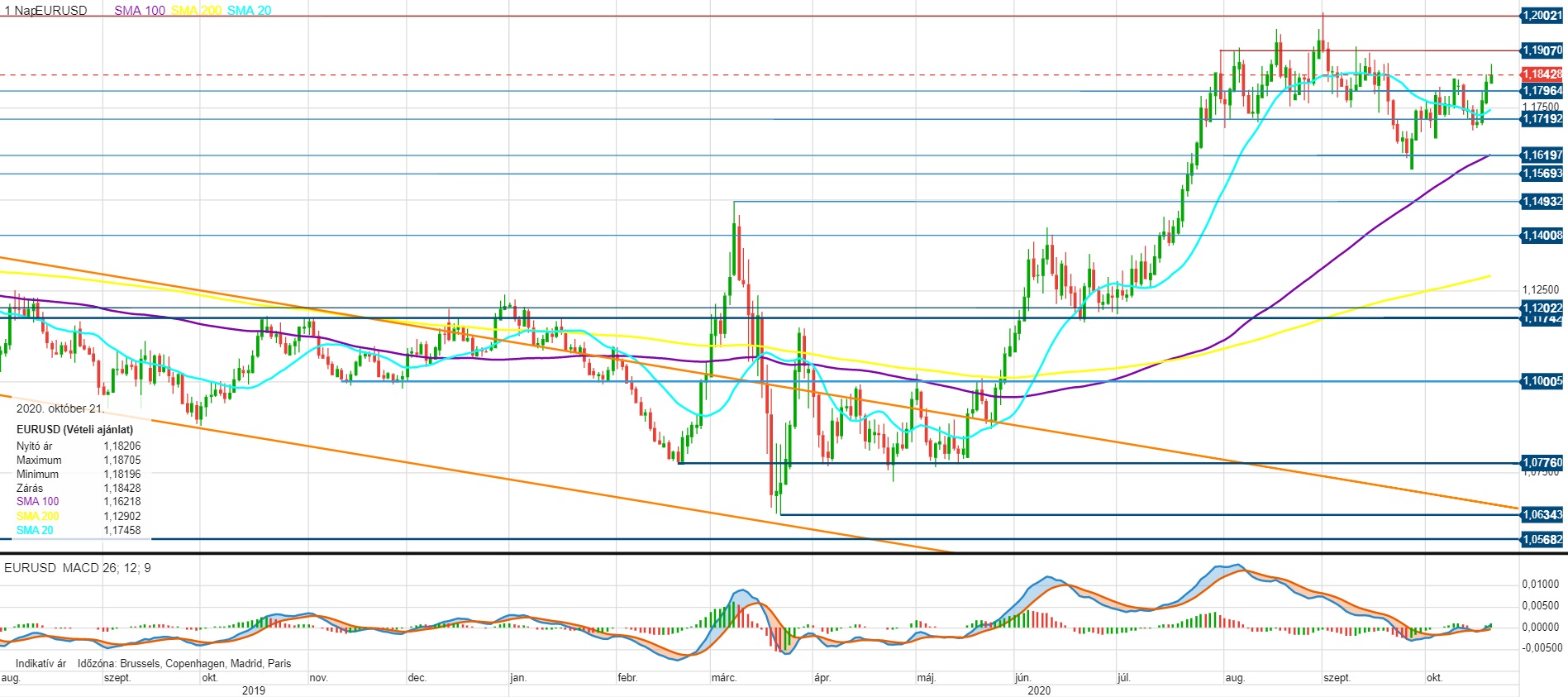
Task: Click the 'jan.' time axis label
Action: click(x=518, y=678)
